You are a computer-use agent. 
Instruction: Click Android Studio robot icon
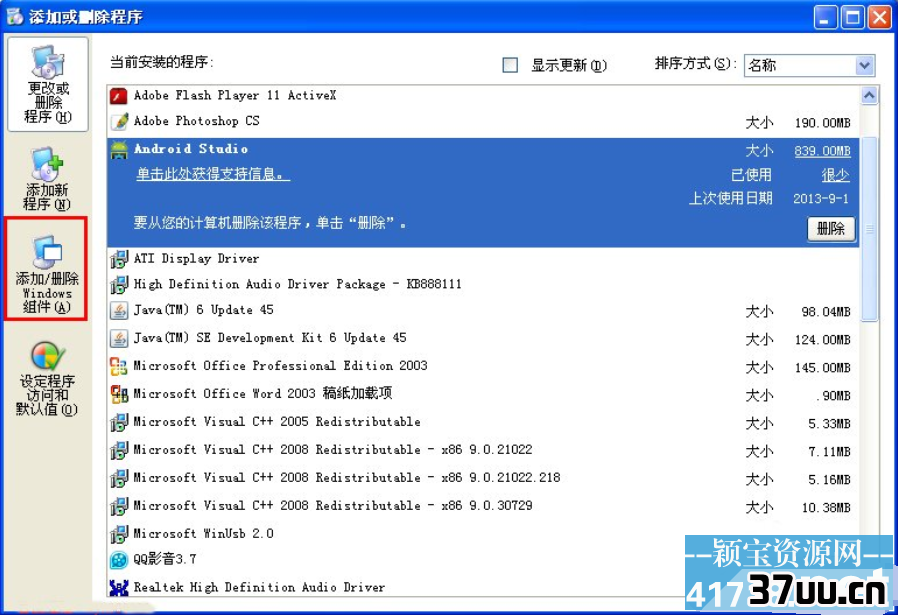point(119,149)
